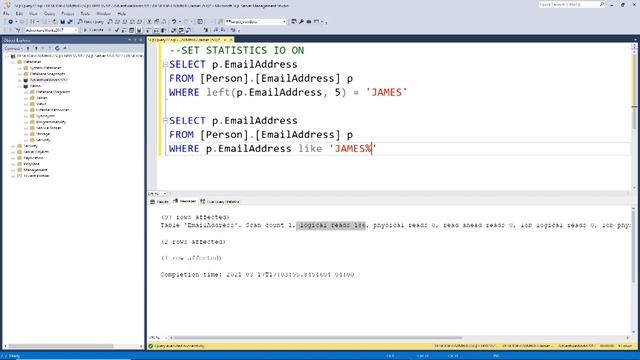Switch to the Live Query Statistics tab

(220, 202)
